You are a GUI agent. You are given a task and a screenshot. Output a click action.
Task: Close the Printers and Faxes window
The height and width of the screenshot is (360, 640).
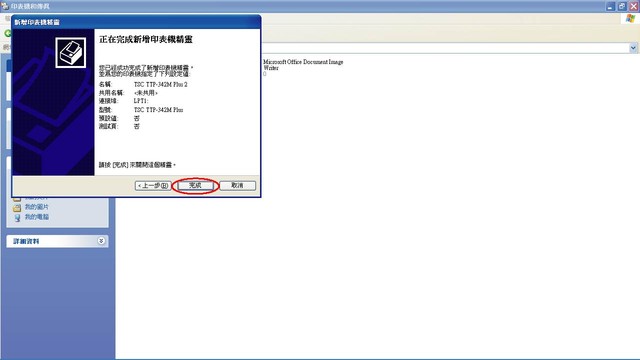tap(633, 6)
